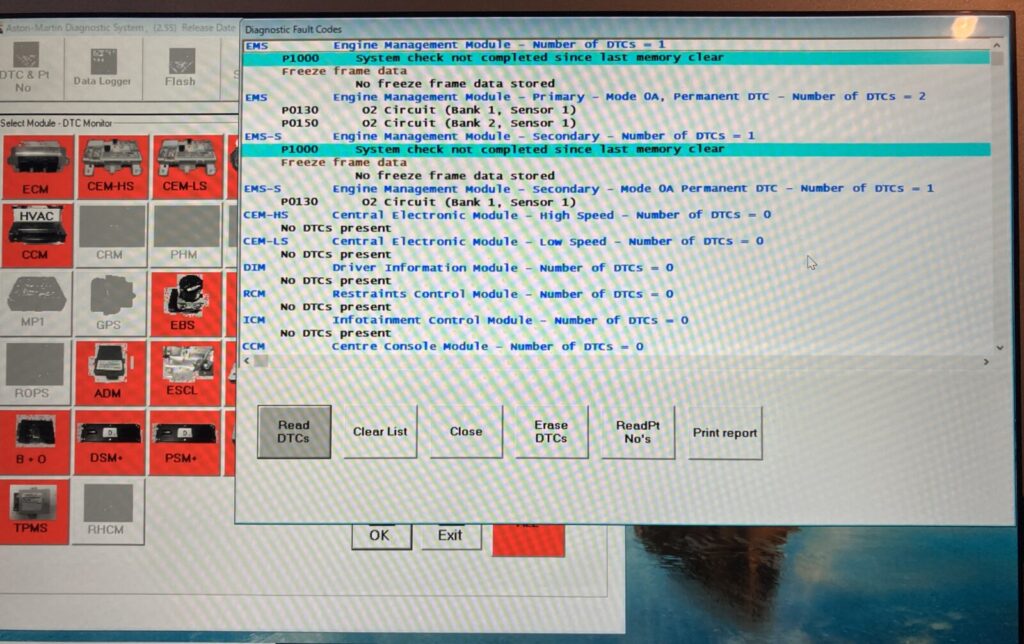The width and height of the screenshot is (1024, 644).
Task: Click the horizontal scroll-left arrow
Action: point(247,361)
